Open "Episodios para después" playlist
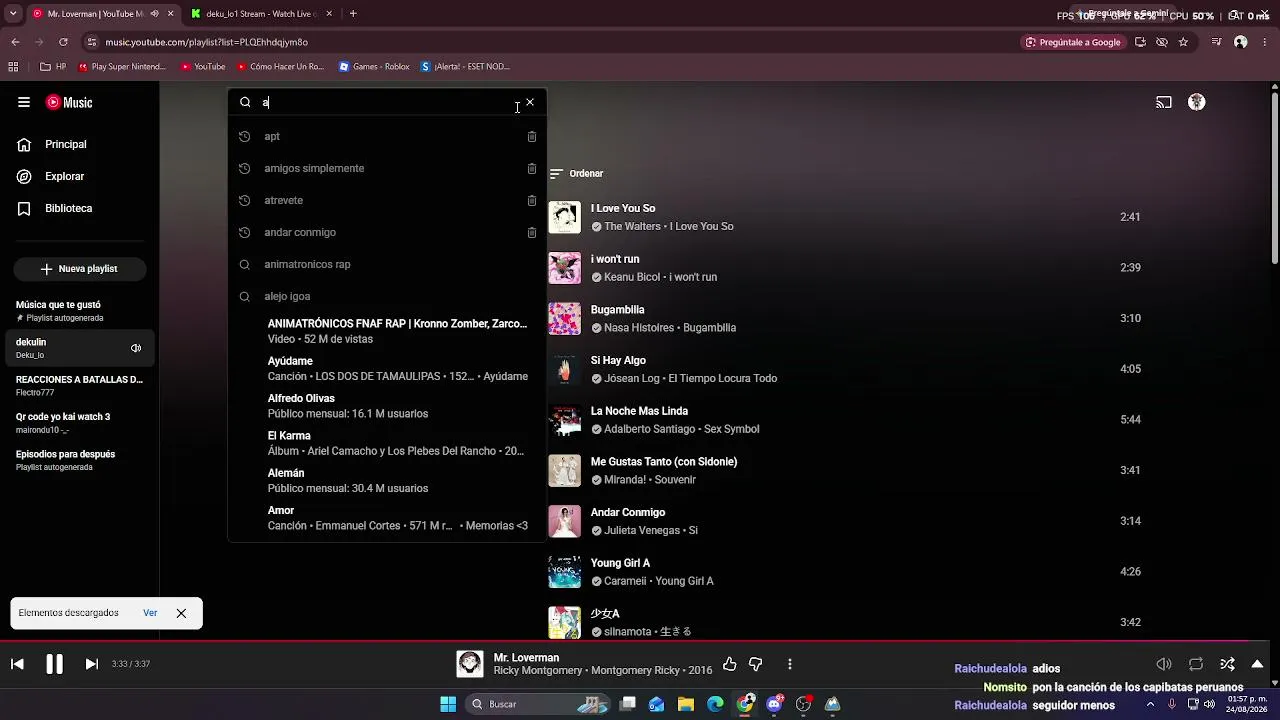Image resolution: width=1280 pixels, height=720 pixels. pyautogui.click(x=80, y=460)
